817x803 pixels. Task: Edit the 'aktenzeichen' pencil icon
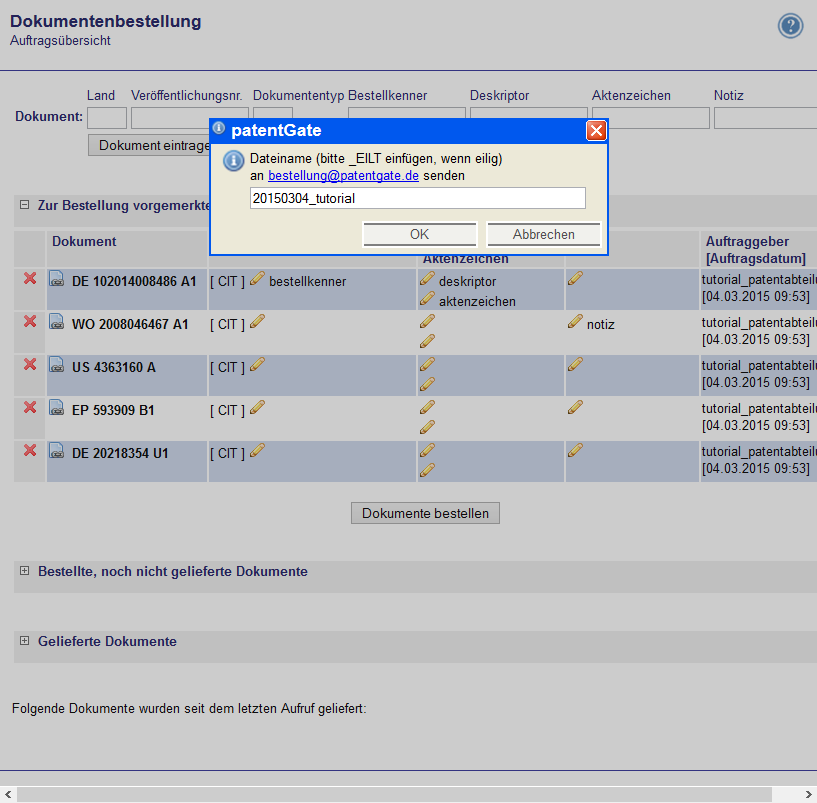427,299
